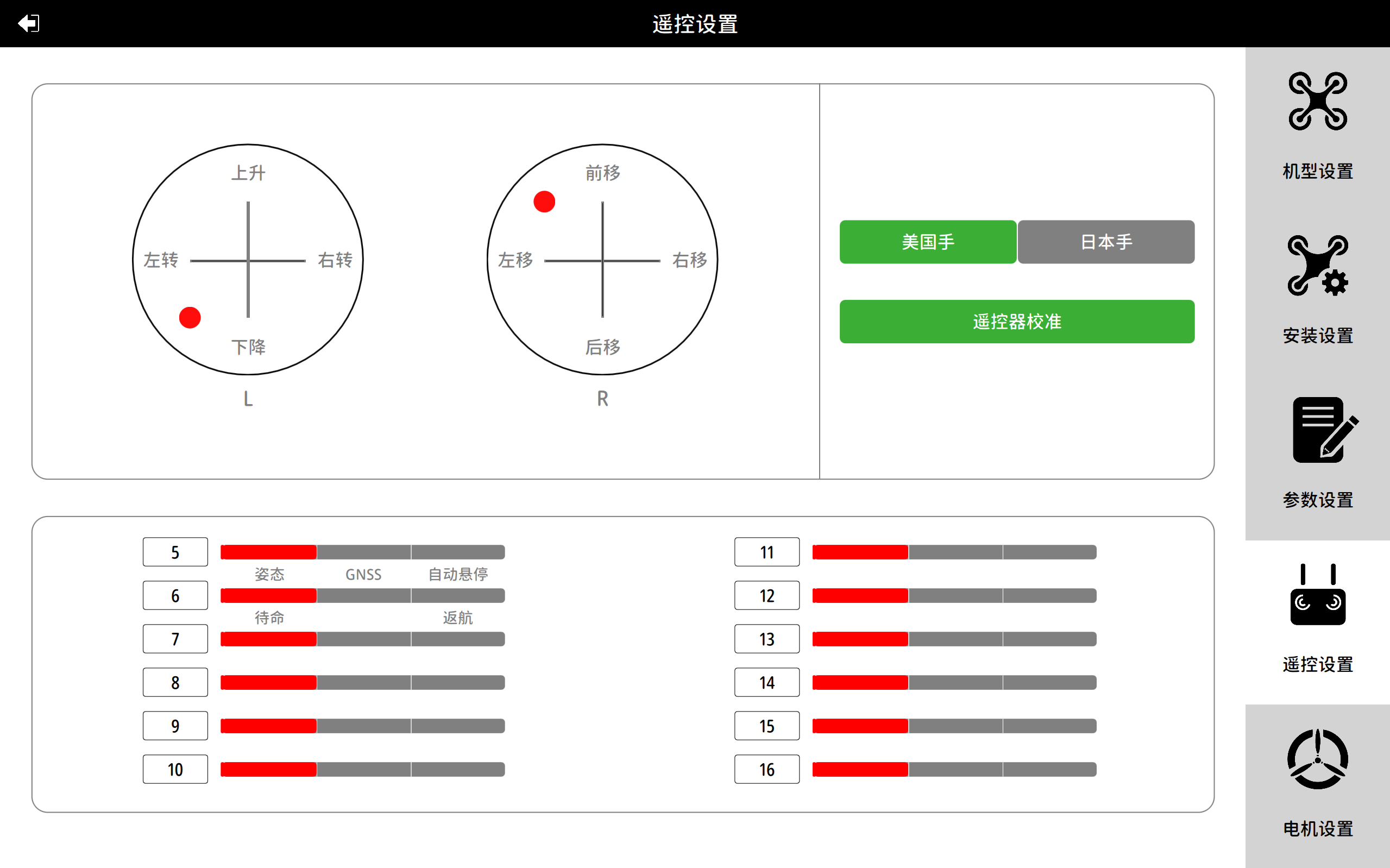Click the back arrow icon

[x=28, y=23]
